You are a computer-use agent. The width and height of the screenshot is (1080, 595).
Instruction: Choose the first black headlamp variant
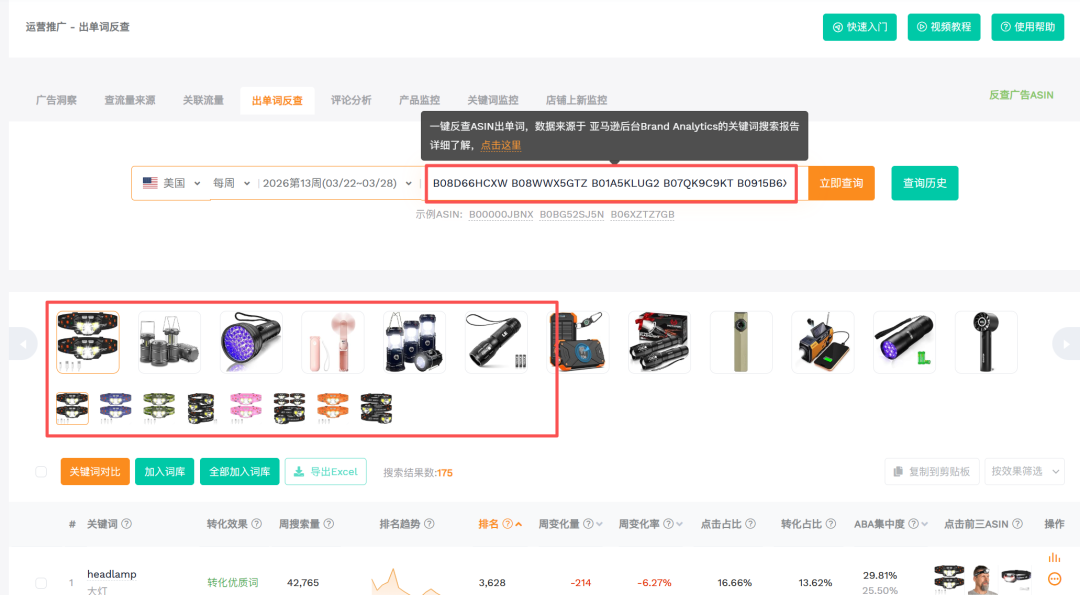tap(72, 408)
